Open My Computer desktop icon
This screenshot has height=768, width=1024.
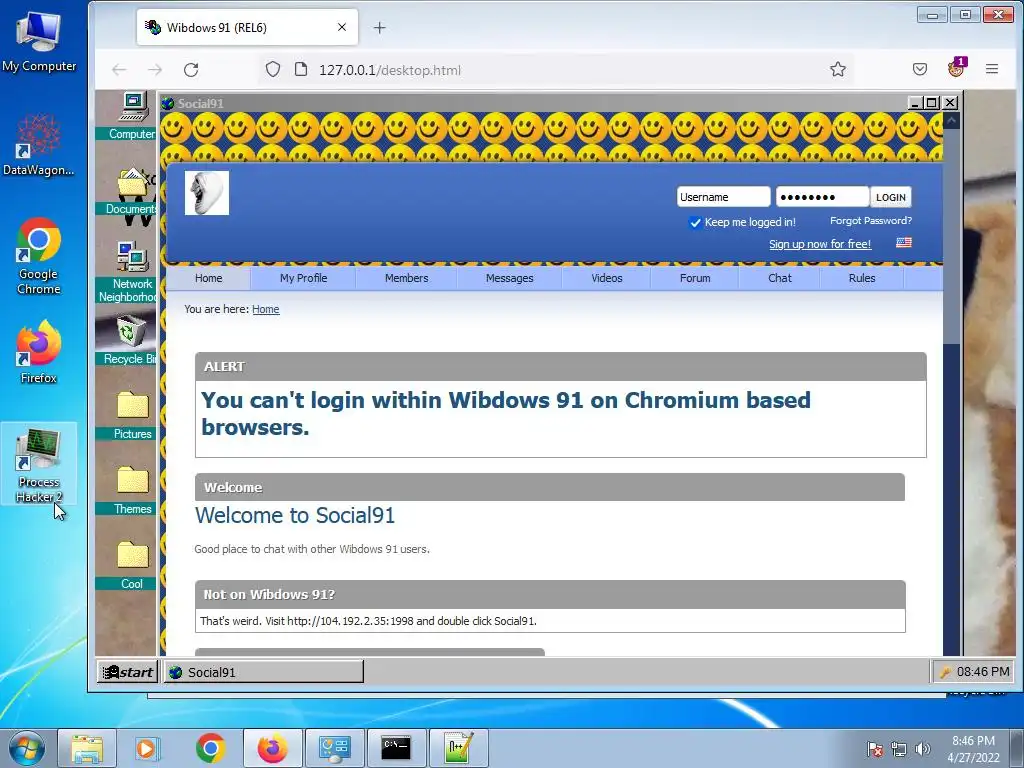[39, 40]
